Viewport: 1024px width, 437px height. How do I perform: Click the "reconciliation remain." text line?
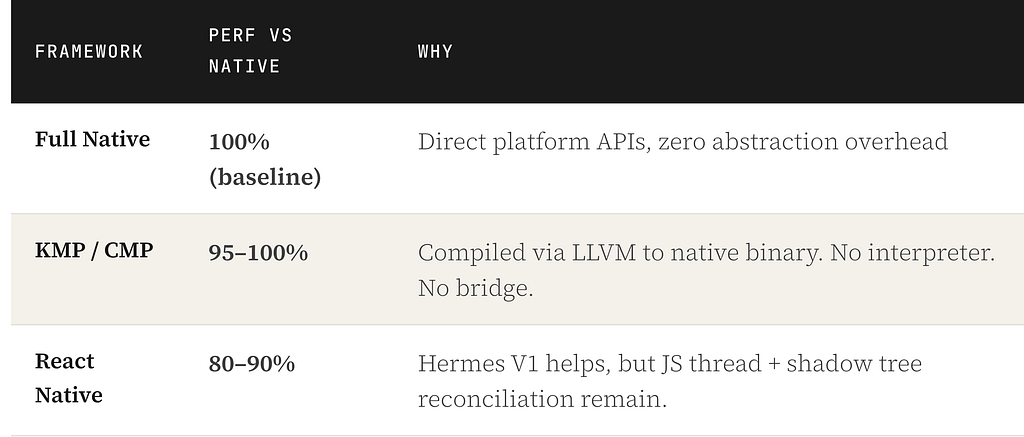coord(542,399)
